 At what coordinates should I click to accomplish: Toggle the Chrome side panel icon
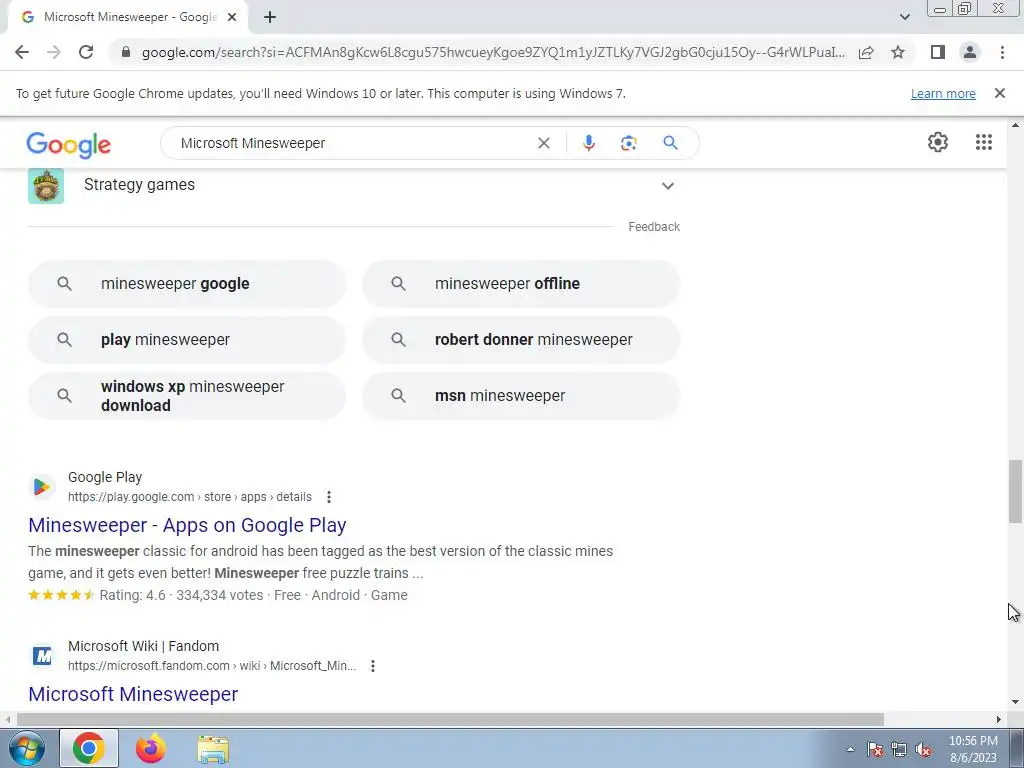937,52
